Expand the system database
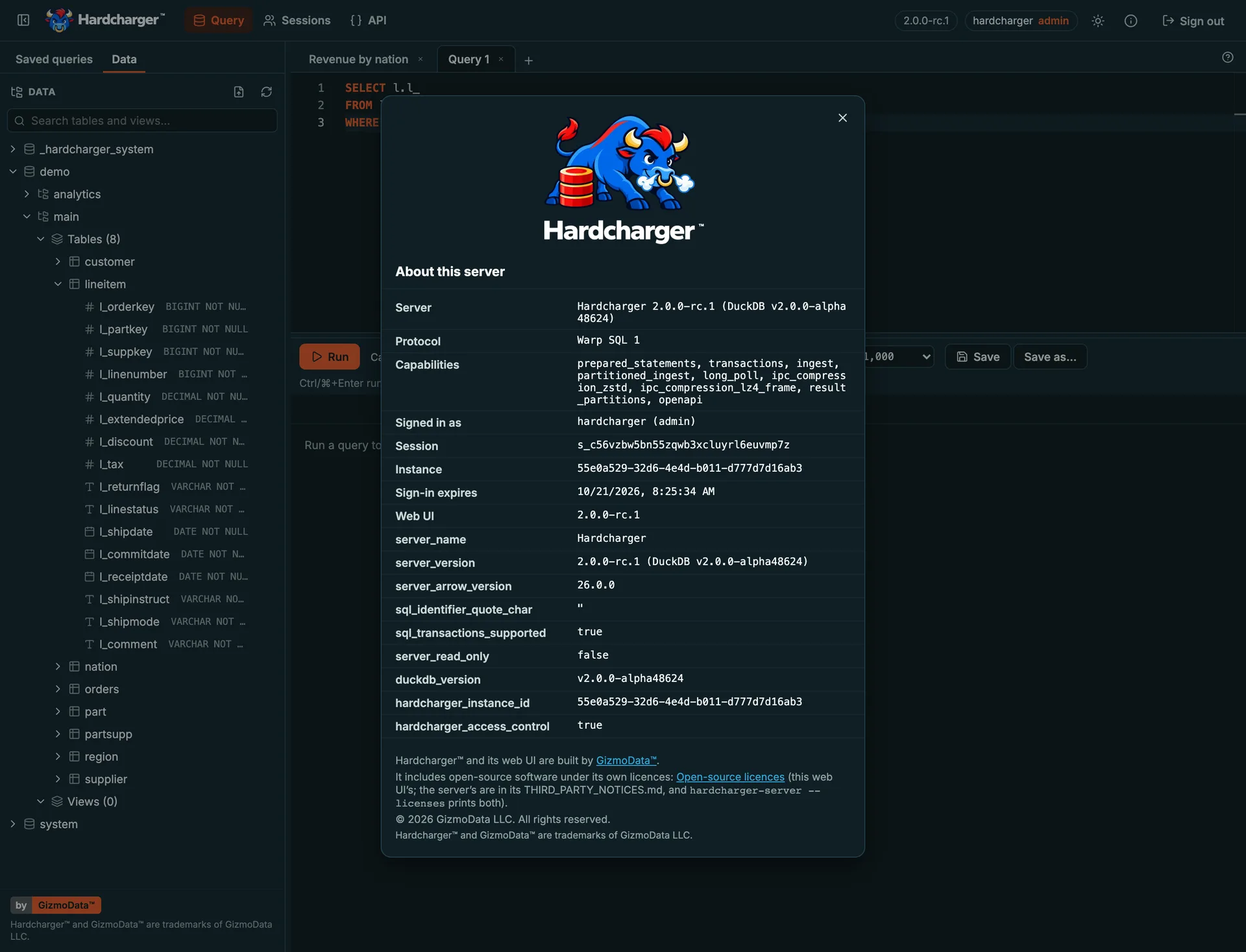The height and width of the screenshot is (952, 1246). pyautogui.click(x=13, y=824)
